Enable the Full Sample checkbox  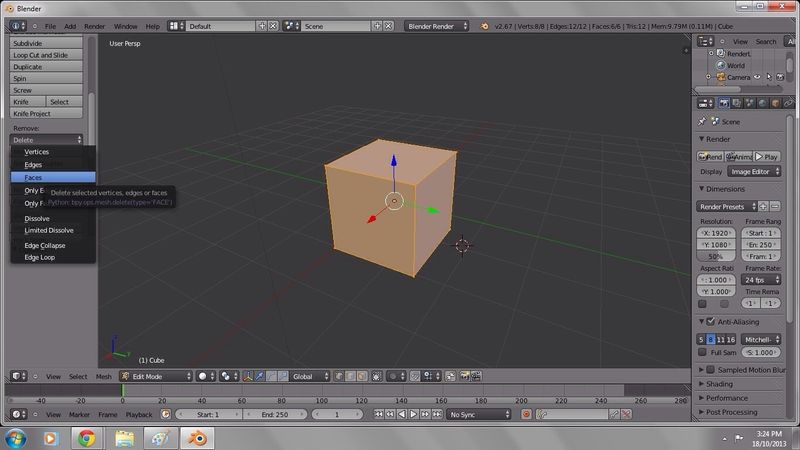tap(702, 352)
